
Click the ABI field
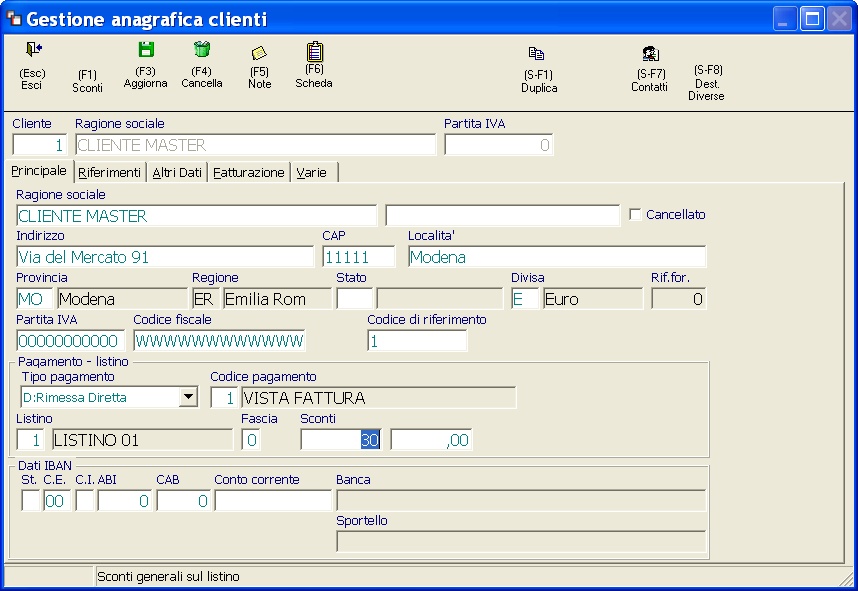[125, 501]
